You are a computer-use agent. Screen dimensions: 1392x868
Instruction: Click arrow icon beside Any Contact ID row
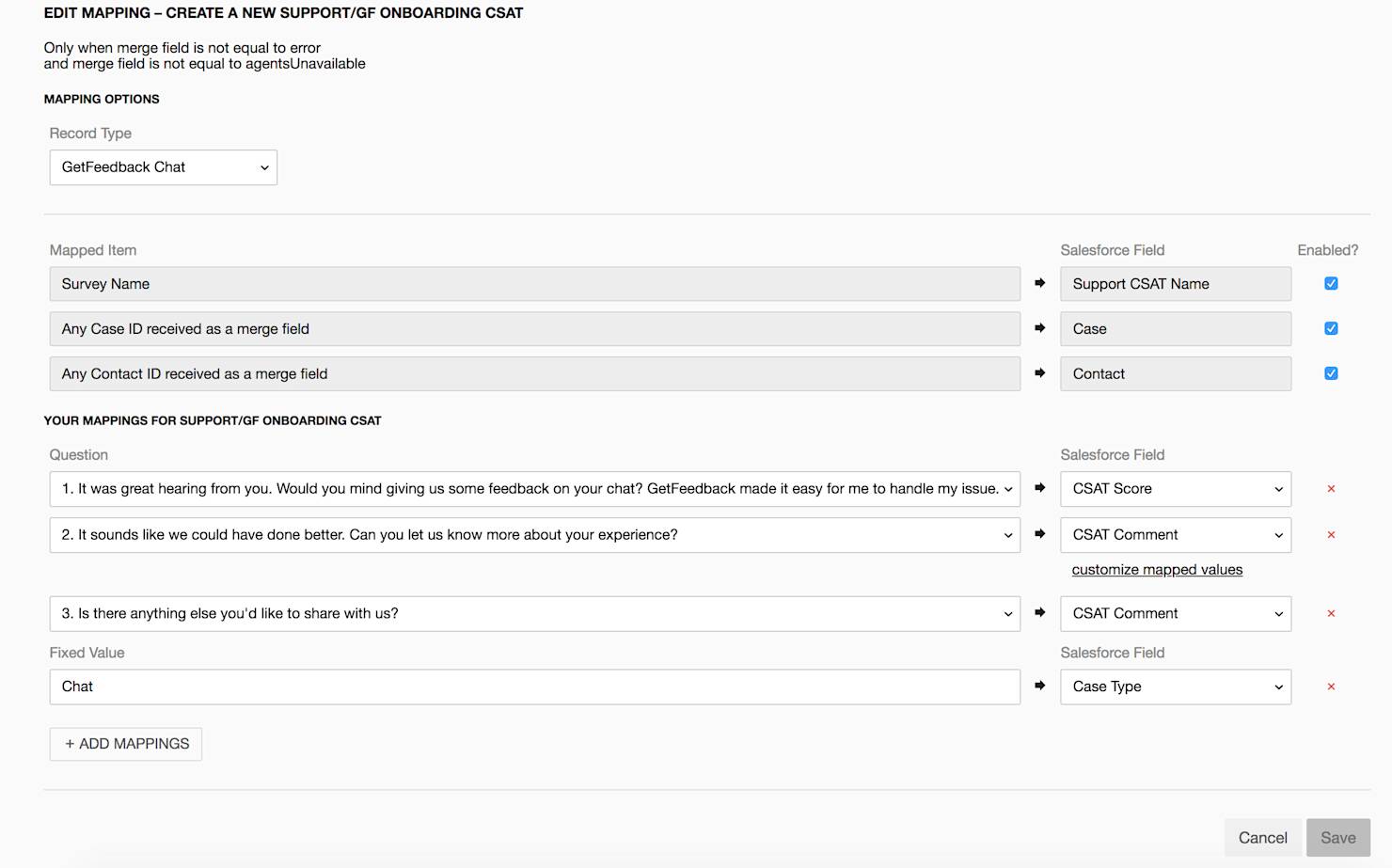pos(1039,373)
